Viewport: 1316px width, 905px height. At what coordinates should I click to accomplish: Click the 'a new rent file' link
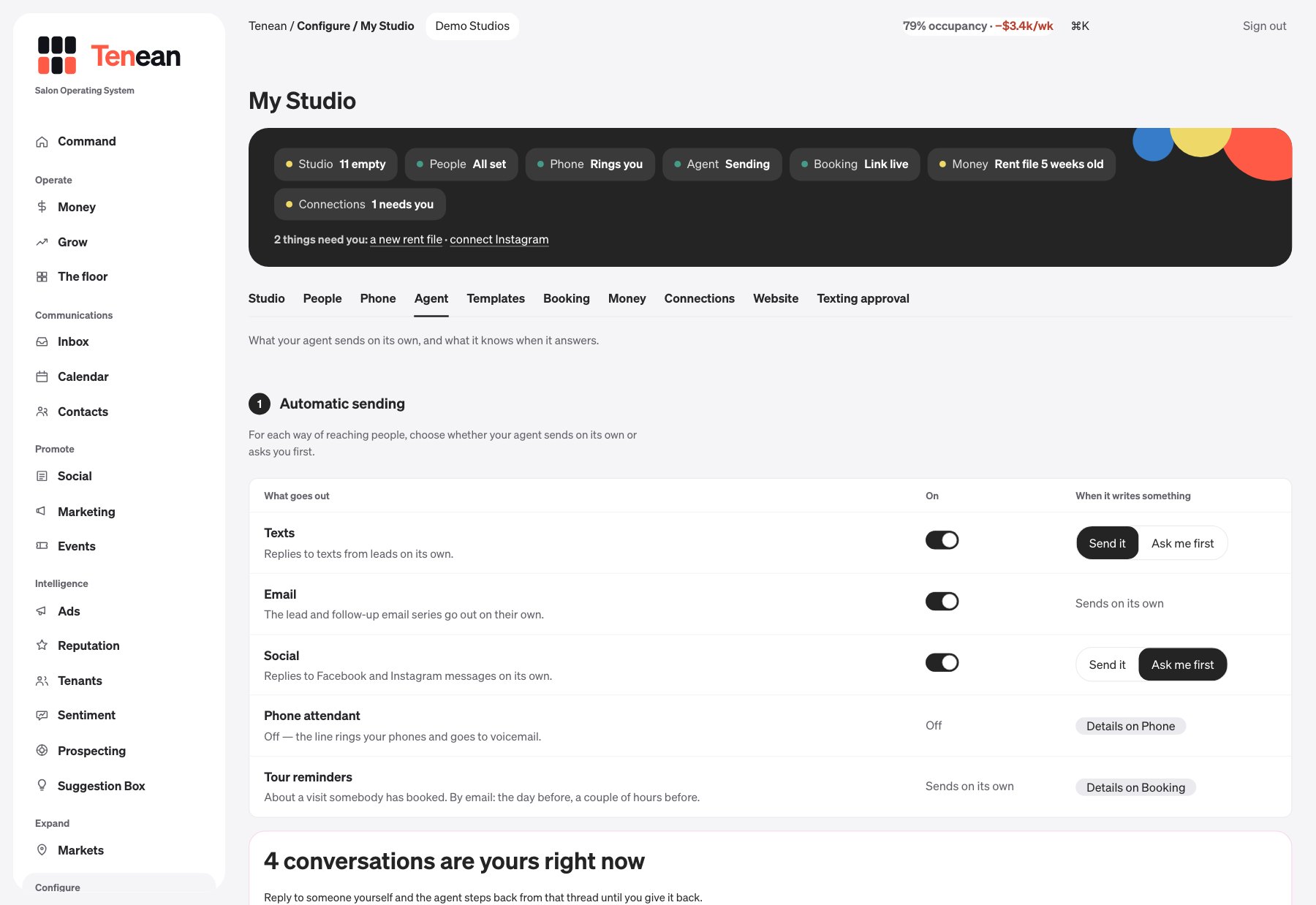point(406,240)
